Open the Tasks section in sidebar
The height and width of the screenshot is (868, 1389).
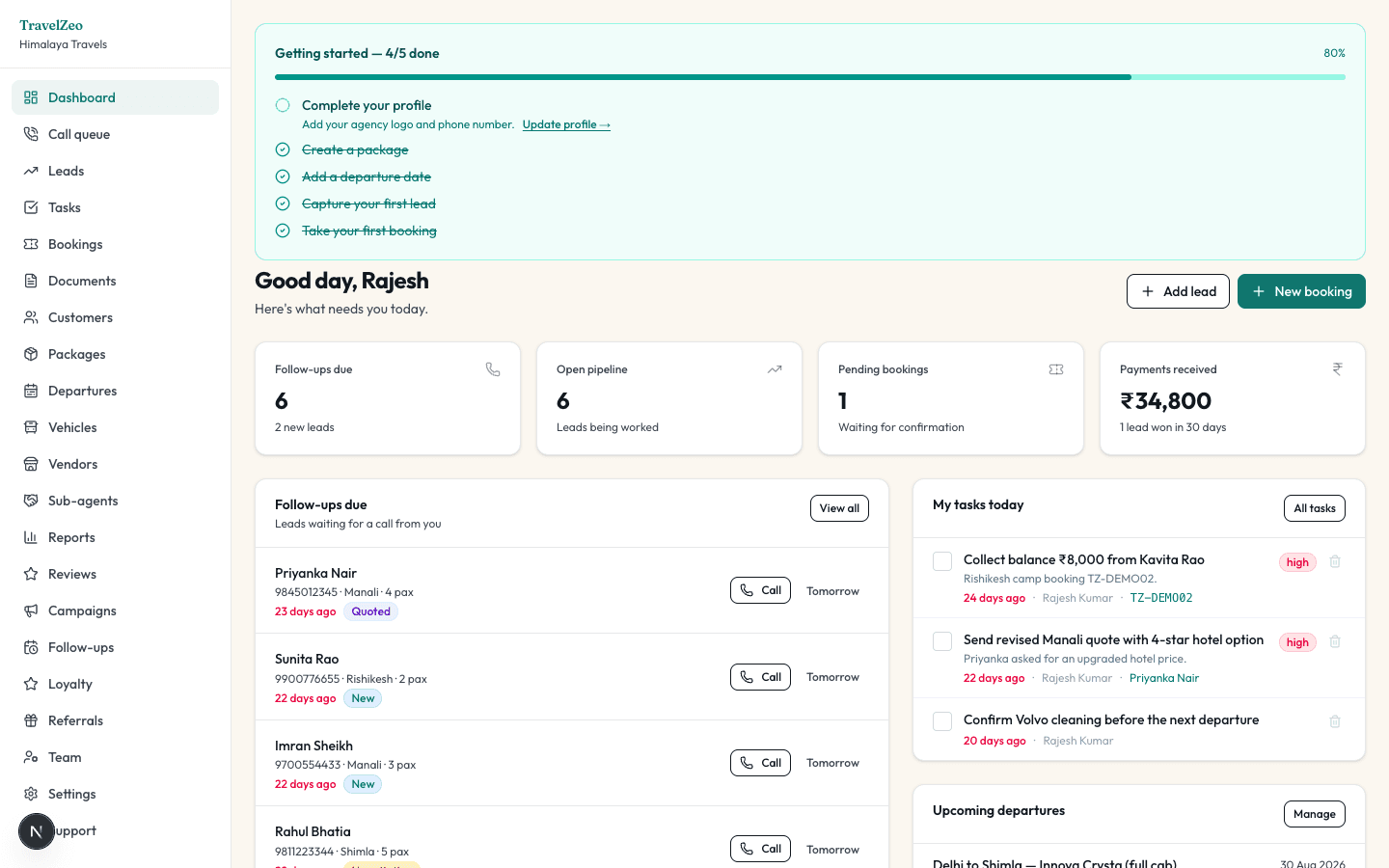pos(115,207)
